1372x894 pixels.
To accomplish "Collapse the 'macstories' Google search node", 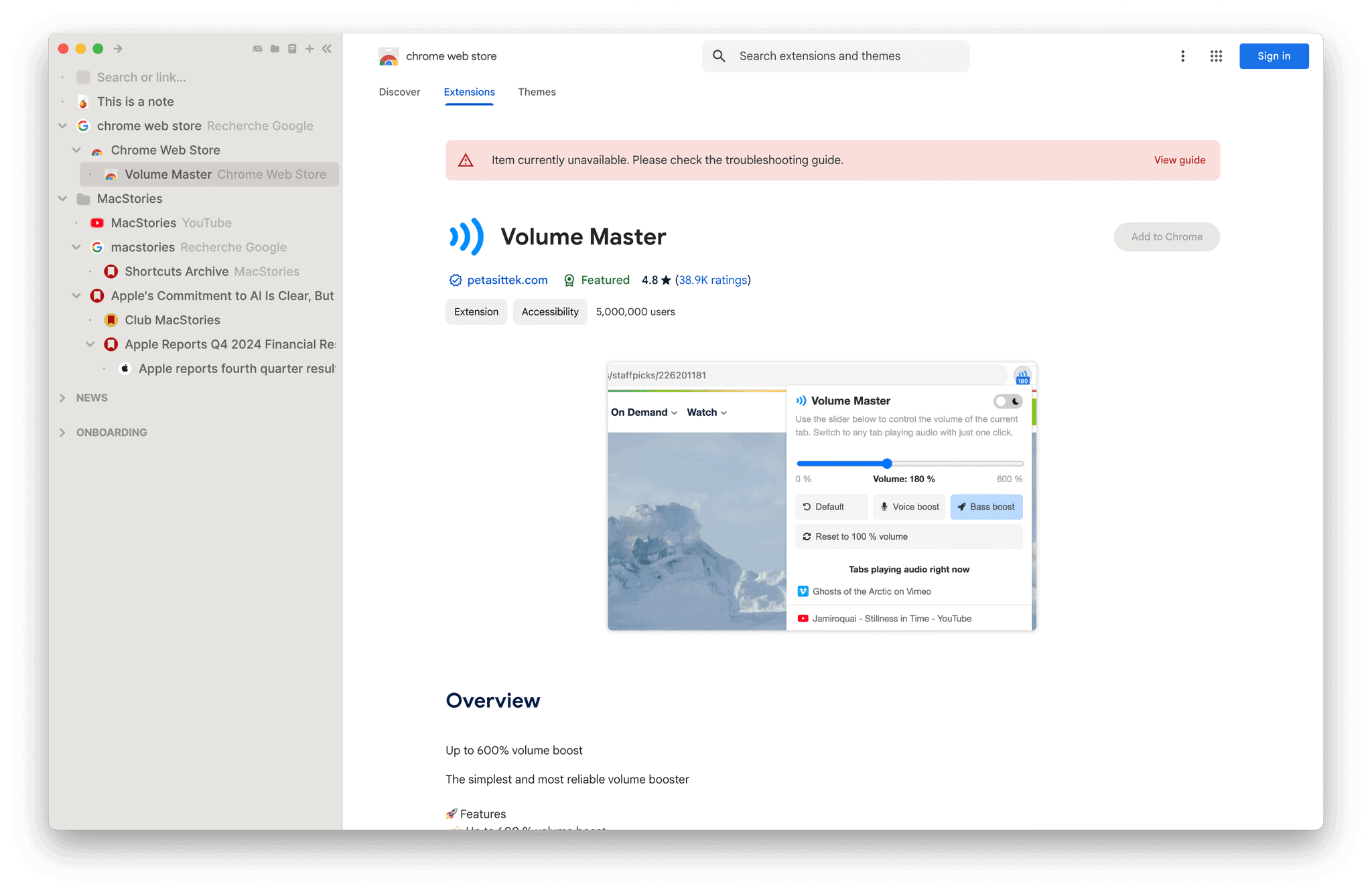I will 76,247.
